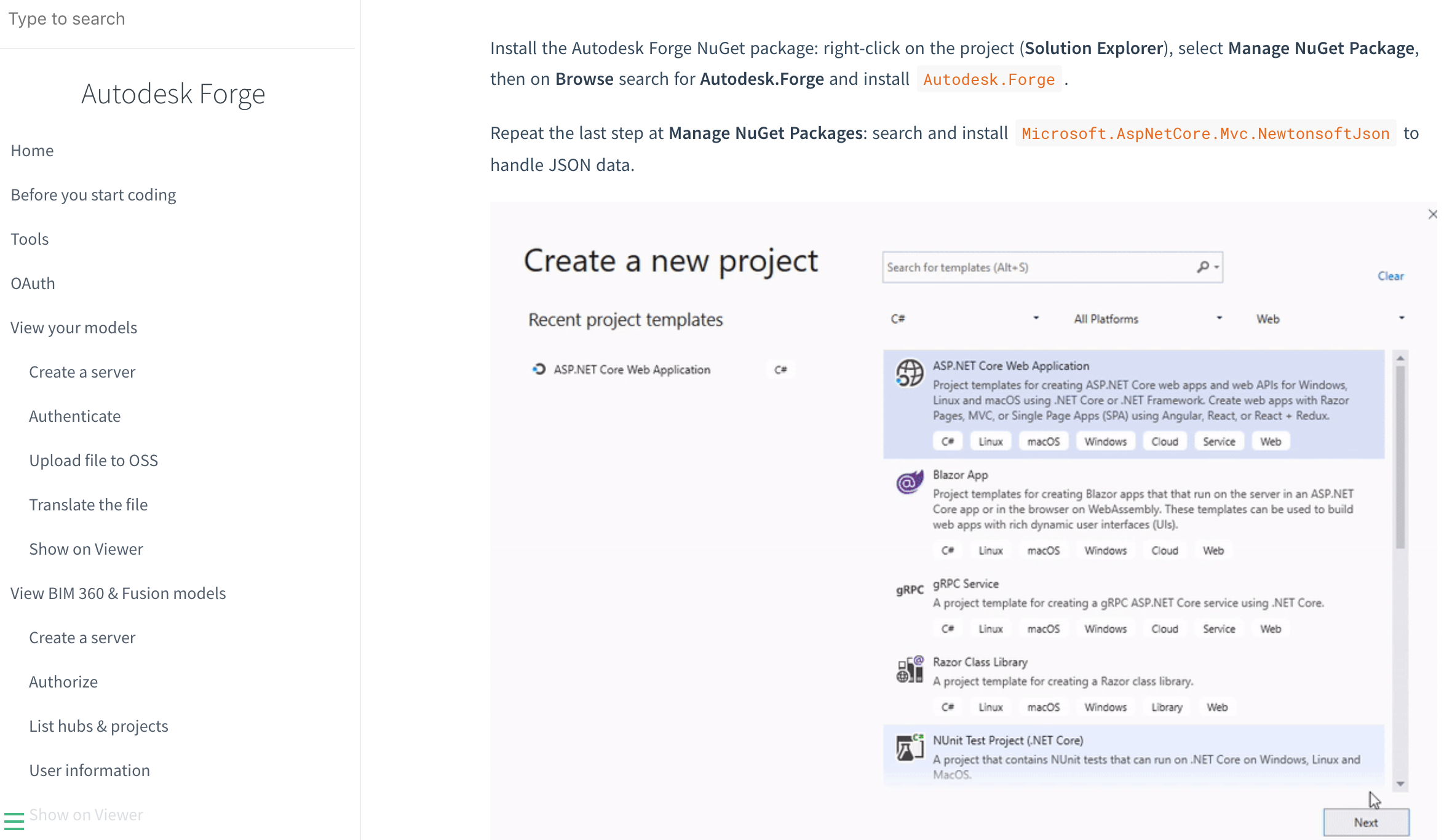Click the Autodesk.Forge inline code text
The height and width of the screenshot is (840, 1444).
point(989,79)
